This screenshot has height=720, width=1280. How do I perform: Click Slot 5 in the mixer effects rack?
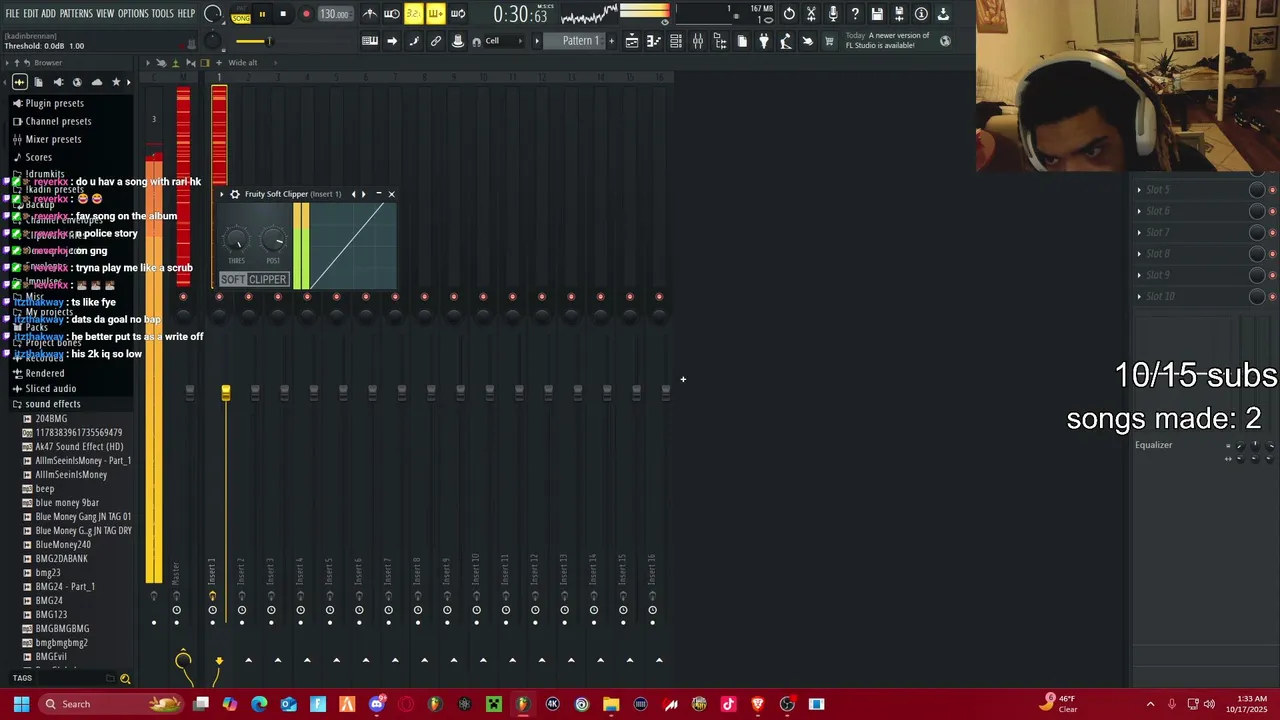pos(1195,190)
